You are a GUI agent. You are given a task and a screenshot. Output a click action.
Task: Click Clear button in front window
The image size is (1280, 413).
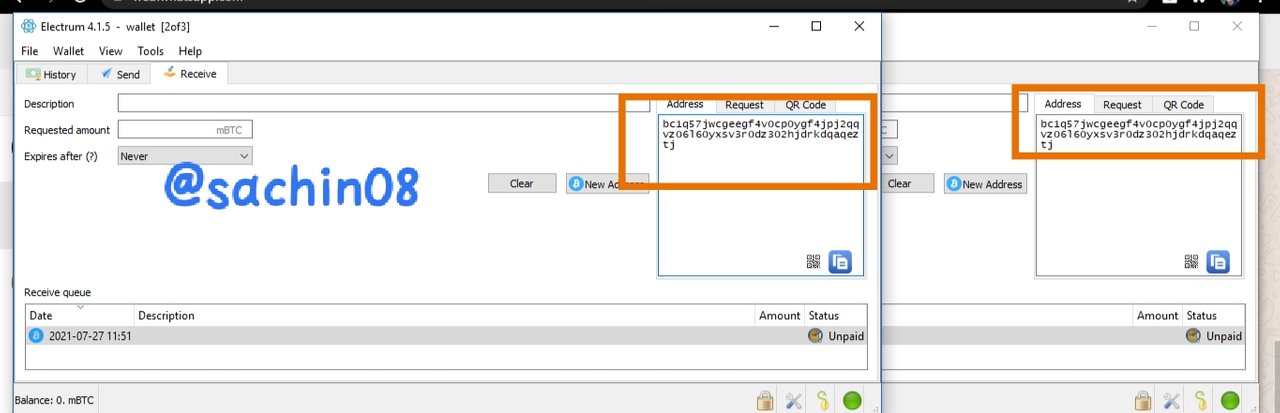tap(521, 184)
